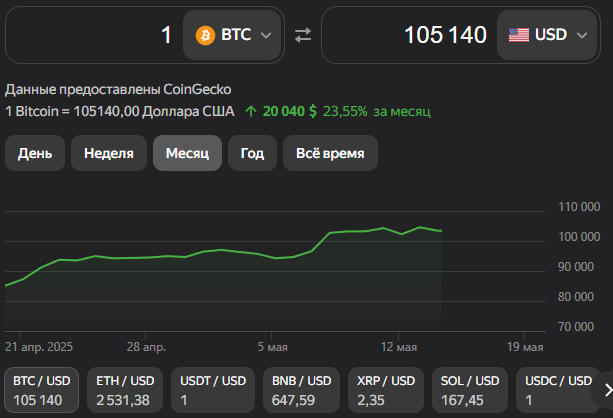Click the US flag icon
This screenshot has width=613, height=418.
[x=519, y=35]
